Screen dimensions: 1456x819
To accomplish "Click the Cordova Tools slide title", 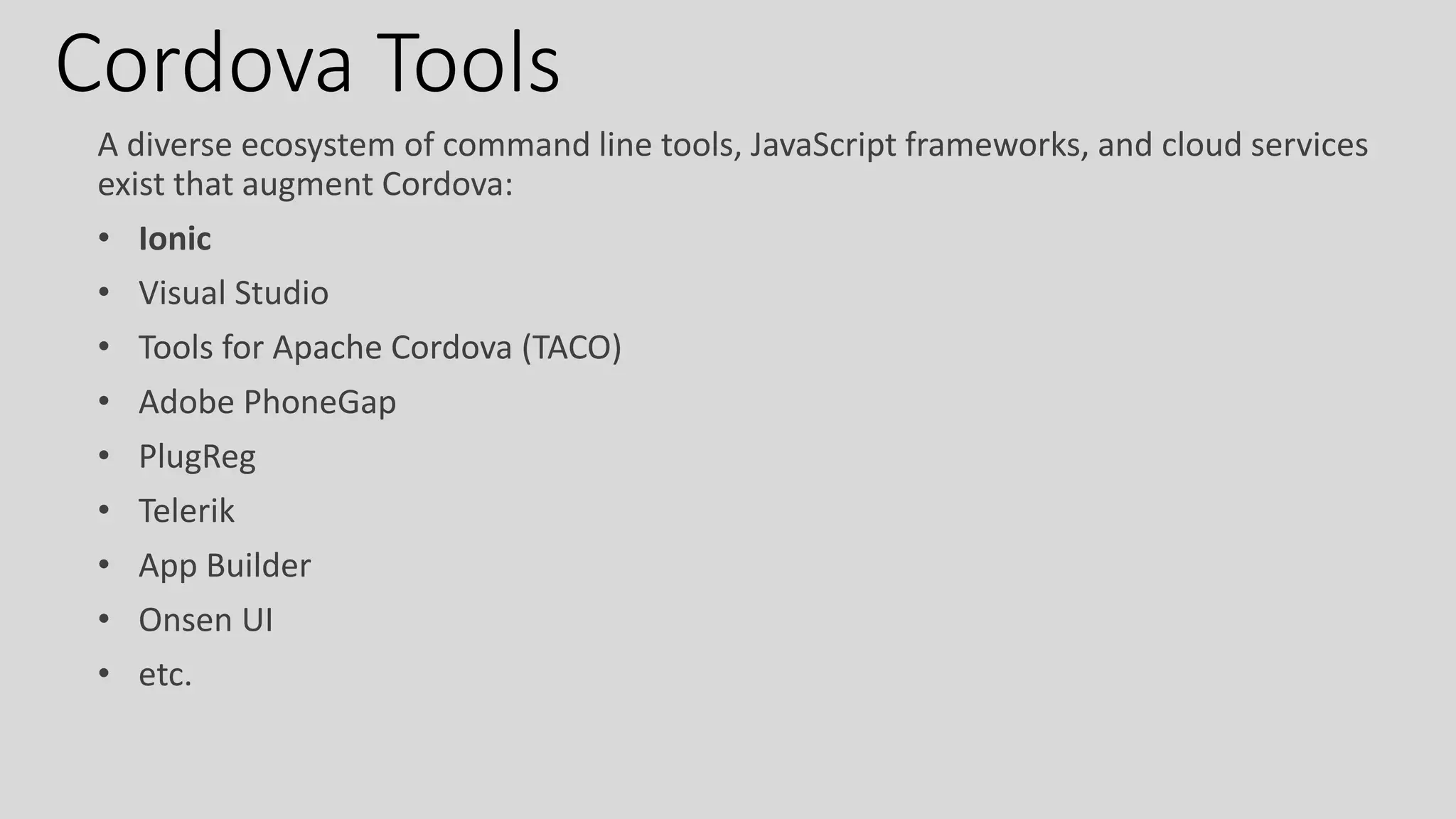I will [x=308, y=63].
